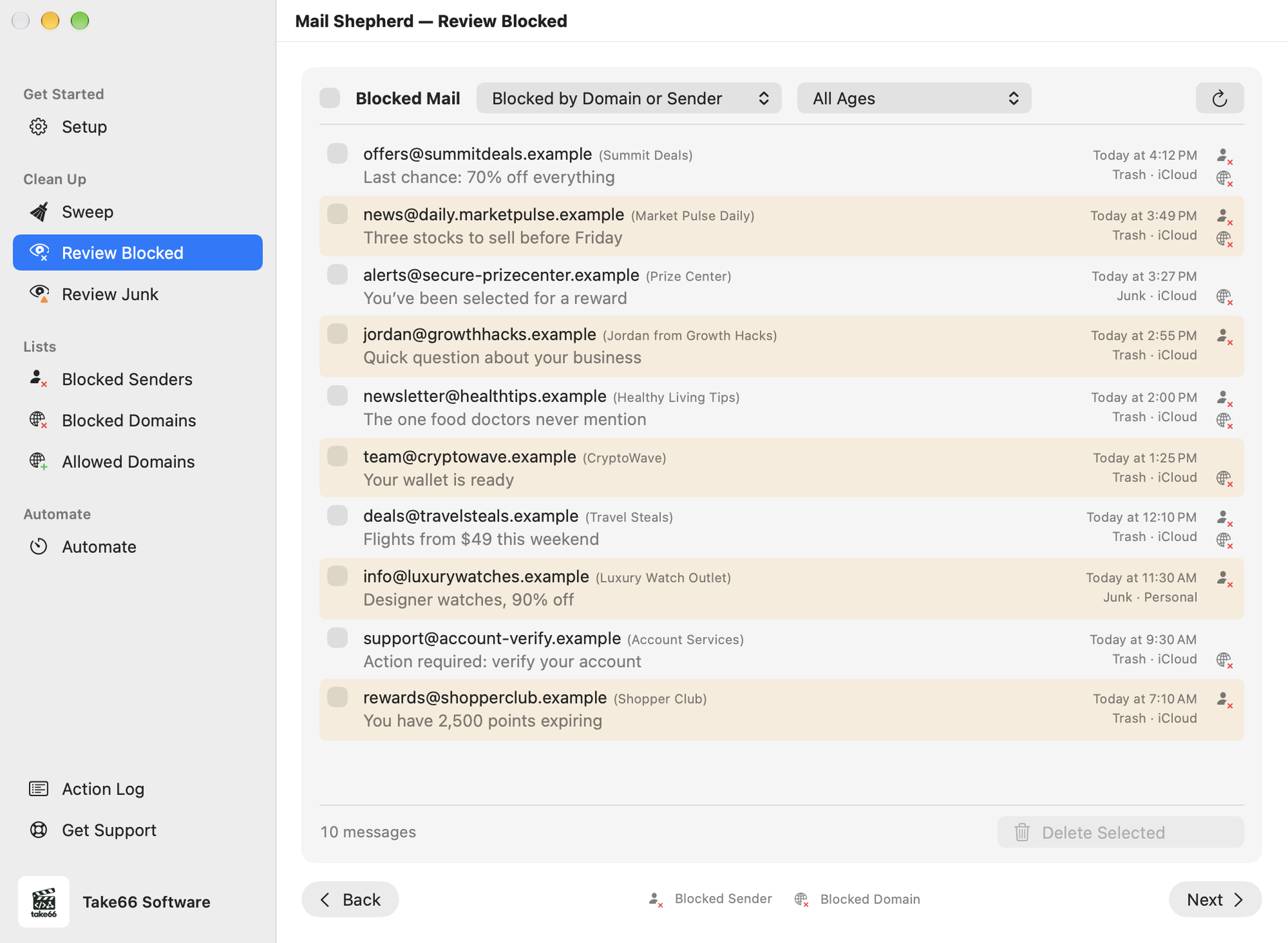Click the Take66 Software logo

44,901
